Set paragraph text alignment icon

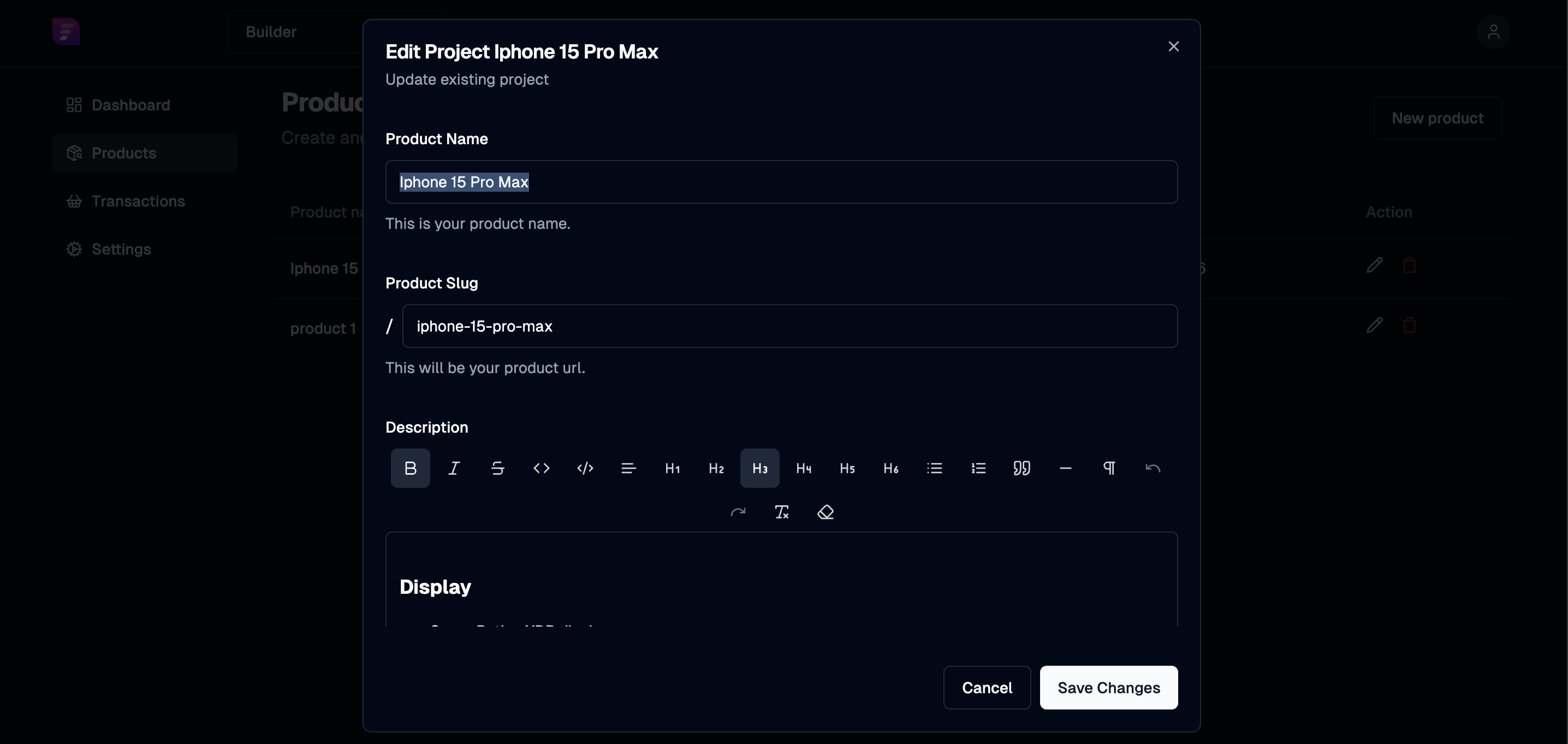629,468
